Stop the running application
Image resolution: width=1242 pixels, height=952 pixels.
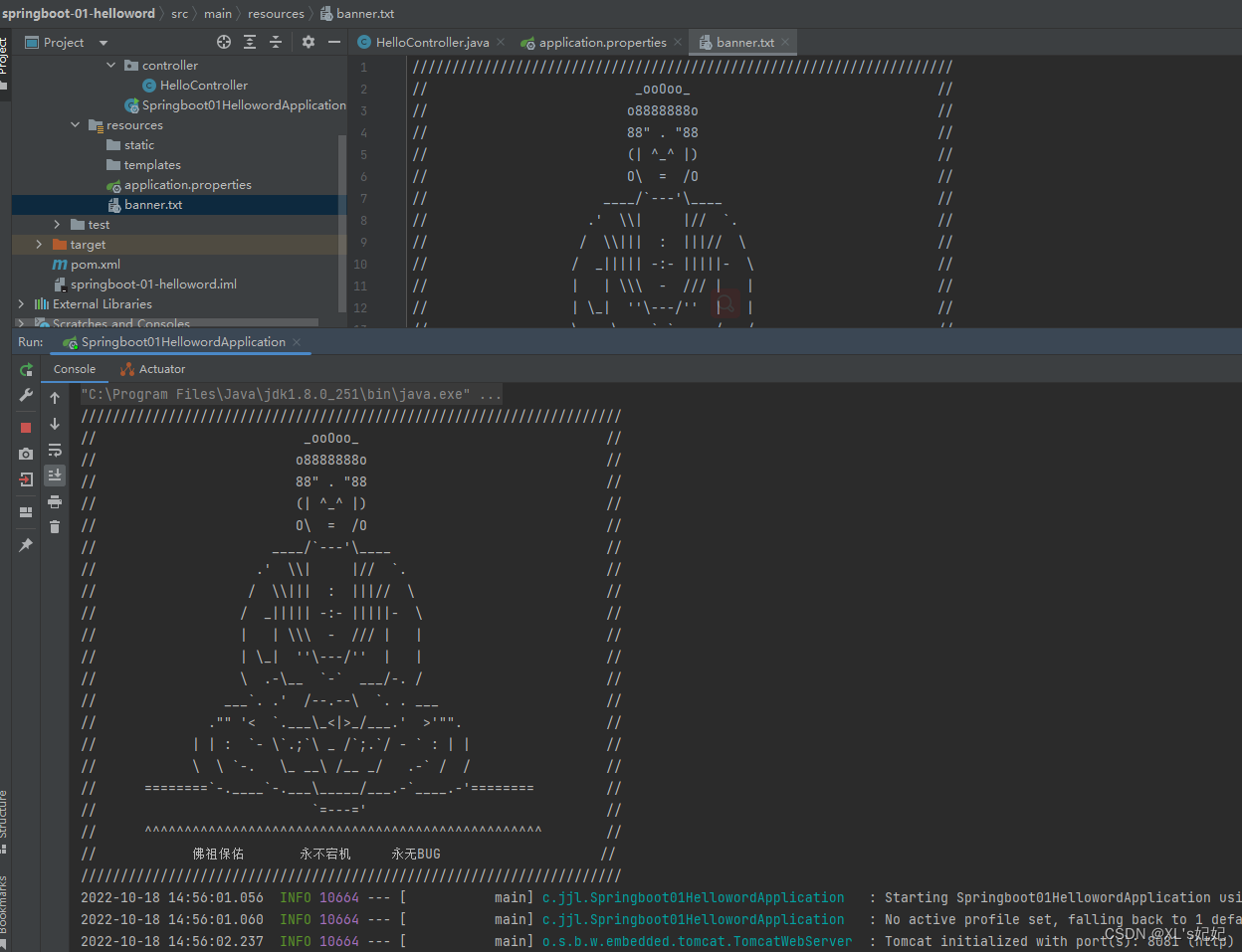pos(25,427)
